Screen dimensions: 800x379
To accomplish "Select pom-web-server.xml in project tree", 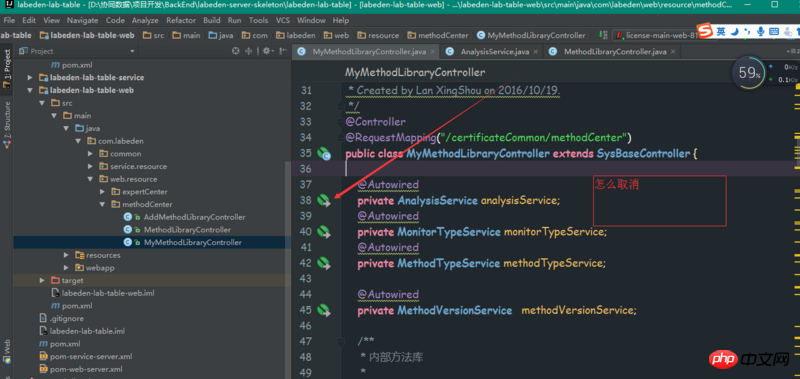I will pyautogui.click(x=86, y=369).
